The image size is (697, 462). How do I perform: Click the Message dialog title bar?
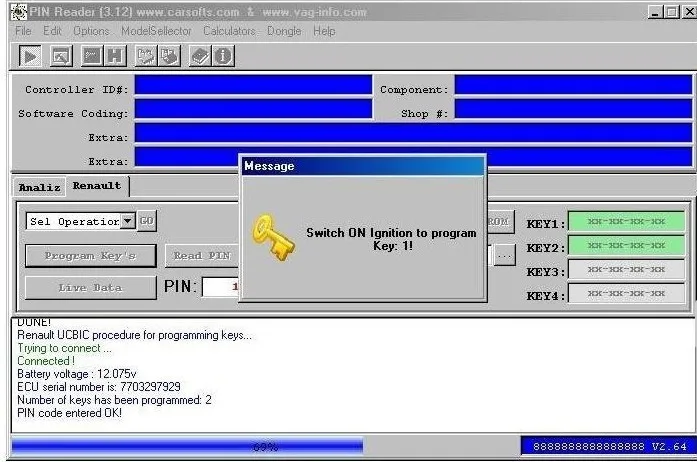pos(363,166)
